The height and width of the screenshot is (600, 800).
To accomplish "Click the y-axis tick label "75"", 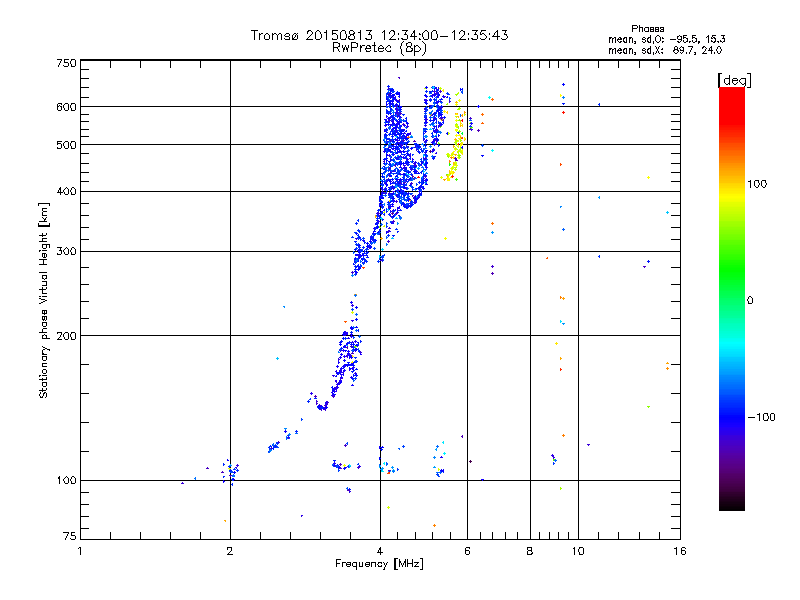I will tap(70, 536).
